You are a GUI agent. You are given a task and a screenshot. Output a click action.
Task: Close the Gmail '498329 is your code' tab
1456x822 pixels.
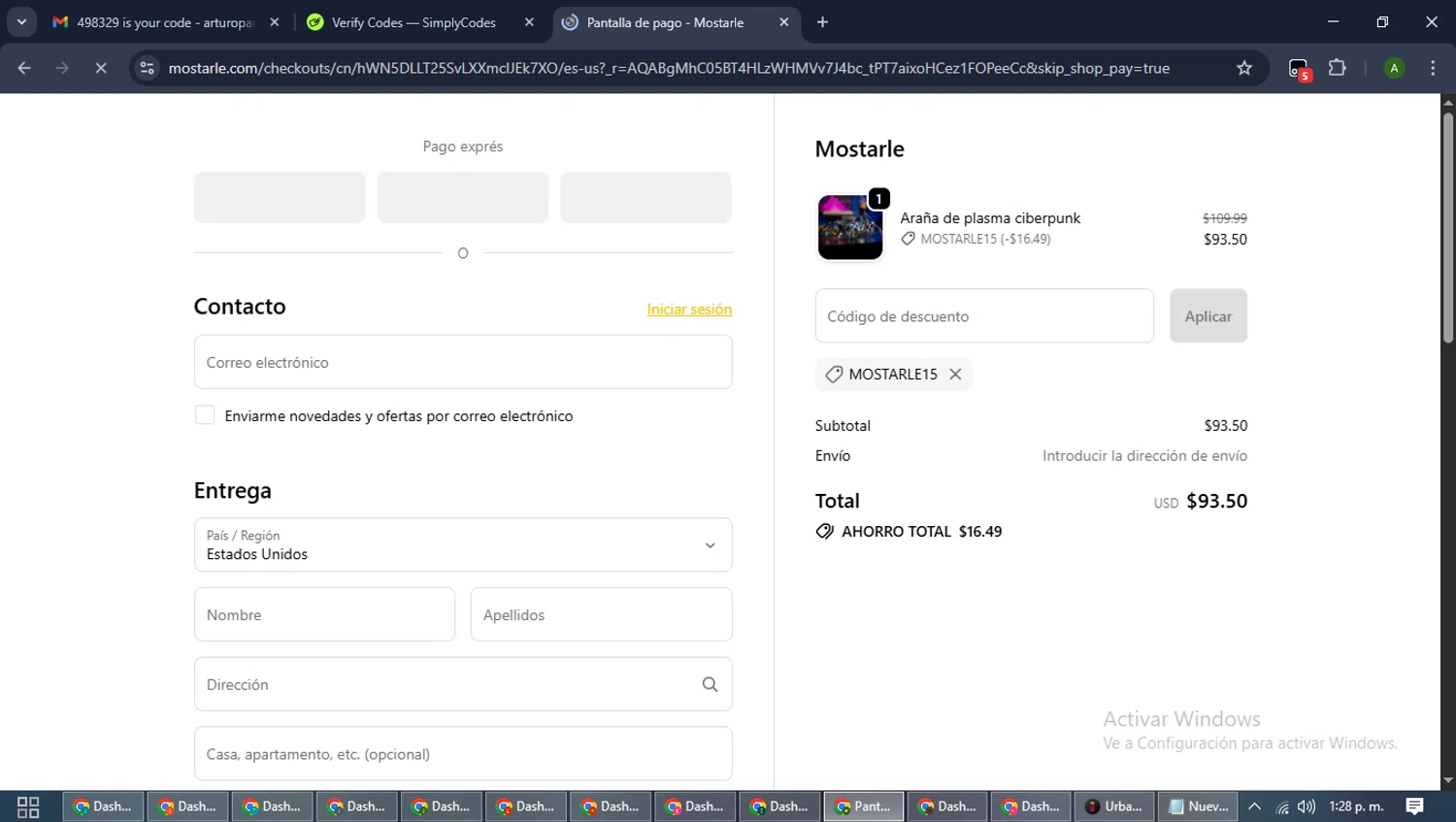click(x=275, y=22)
